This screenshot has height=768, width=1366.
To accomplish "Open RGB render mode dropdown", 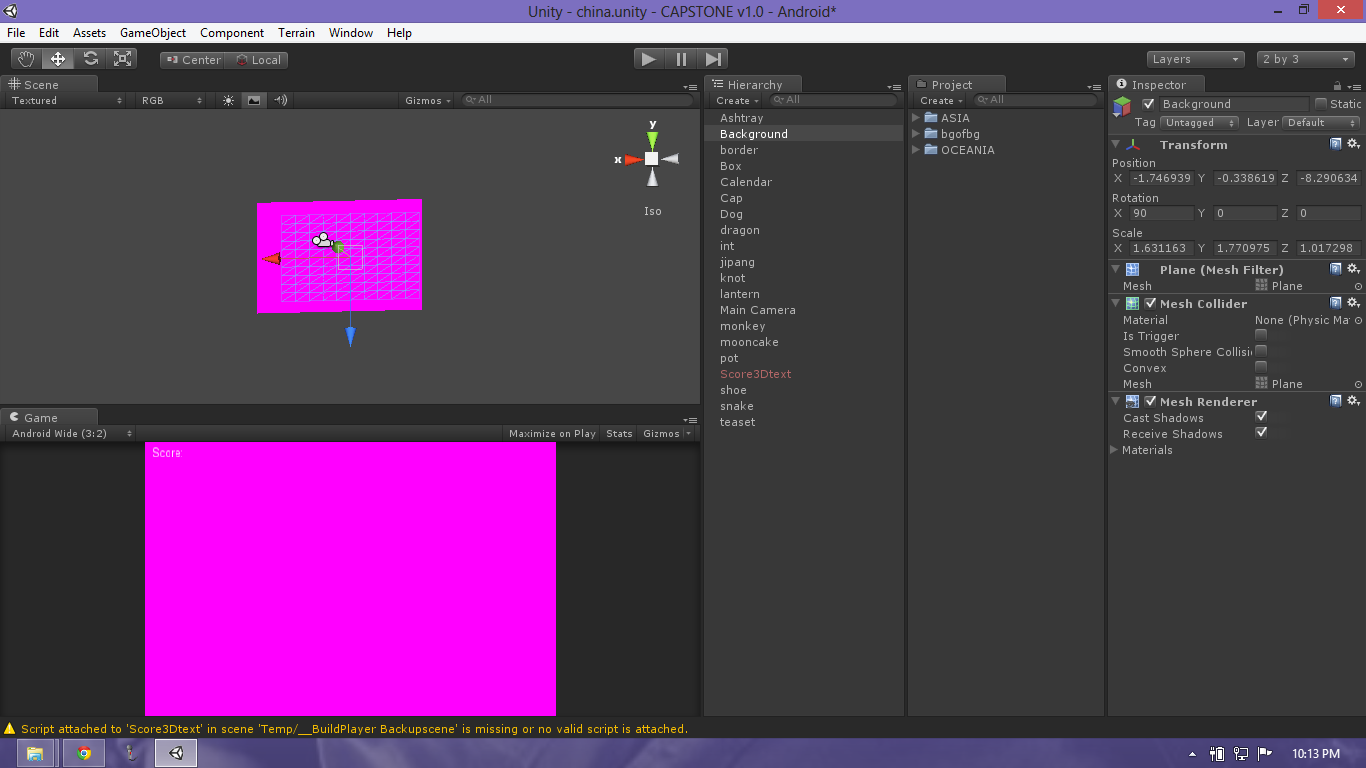I will [x=172, y=100].
